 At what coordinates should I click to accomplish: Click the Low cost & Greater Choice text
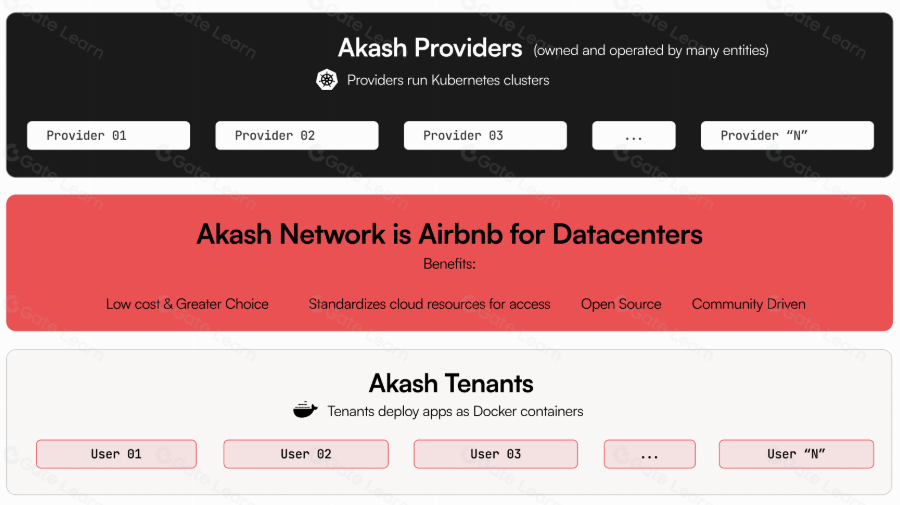[187, 304]
